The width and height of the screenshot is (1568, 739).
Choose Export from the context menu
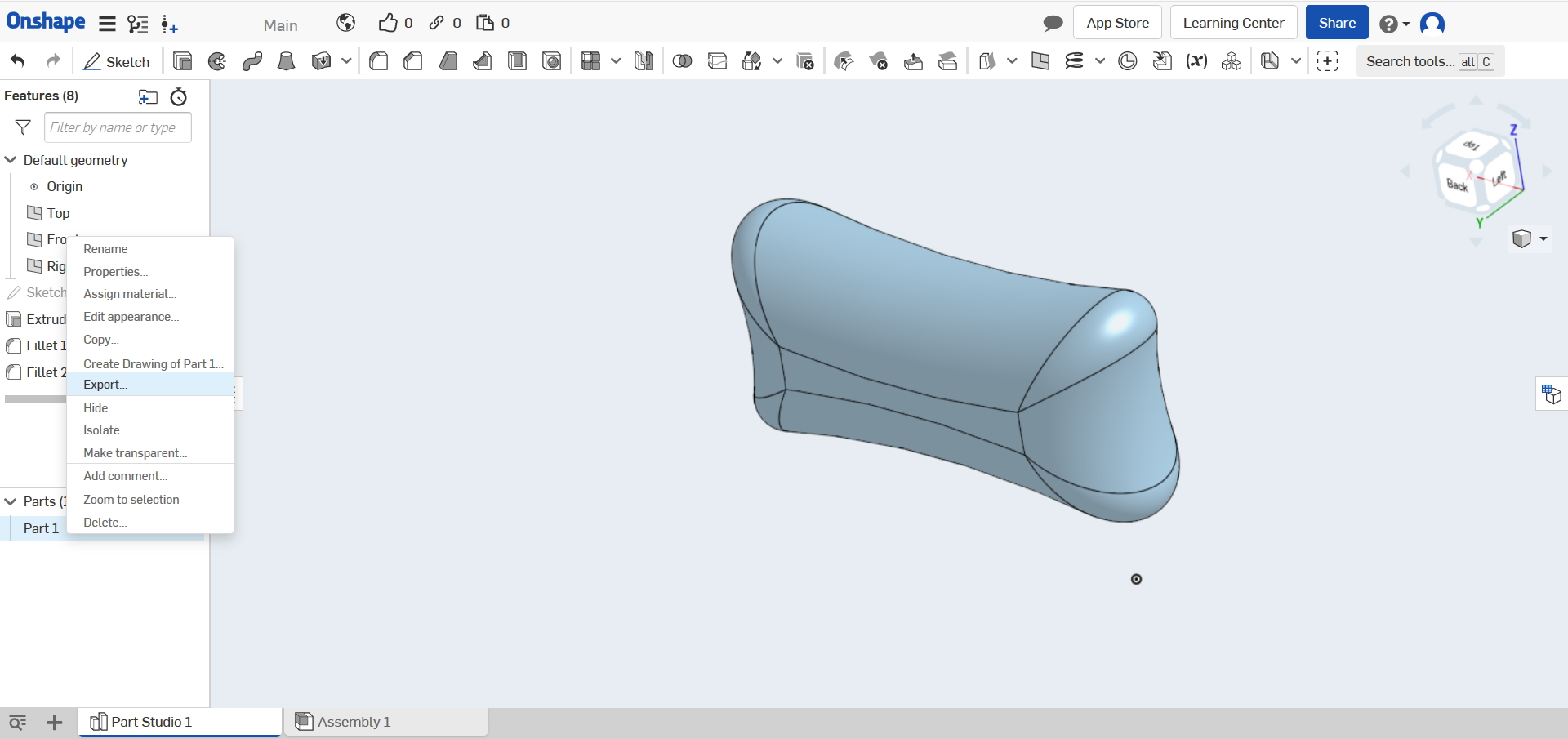pyautogui.click(x=105, y=385)
